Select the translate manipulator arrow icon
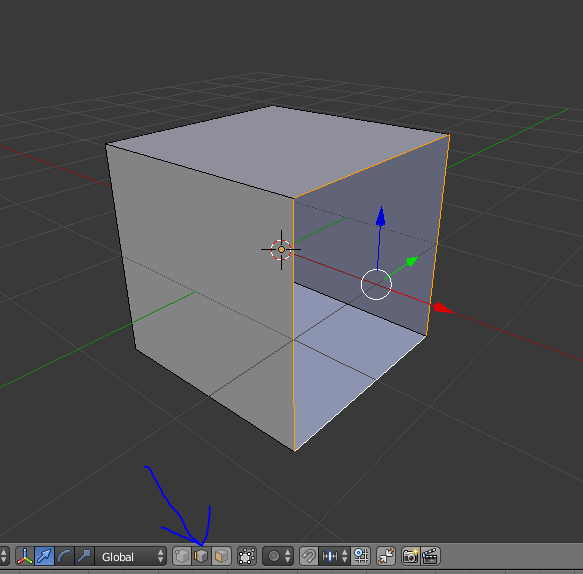 [44, 556]
